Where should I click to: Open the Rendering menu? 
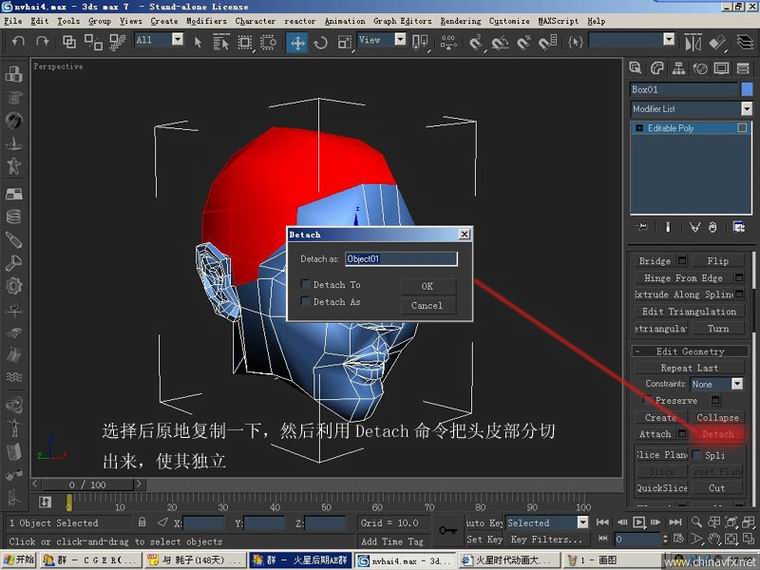460,21
